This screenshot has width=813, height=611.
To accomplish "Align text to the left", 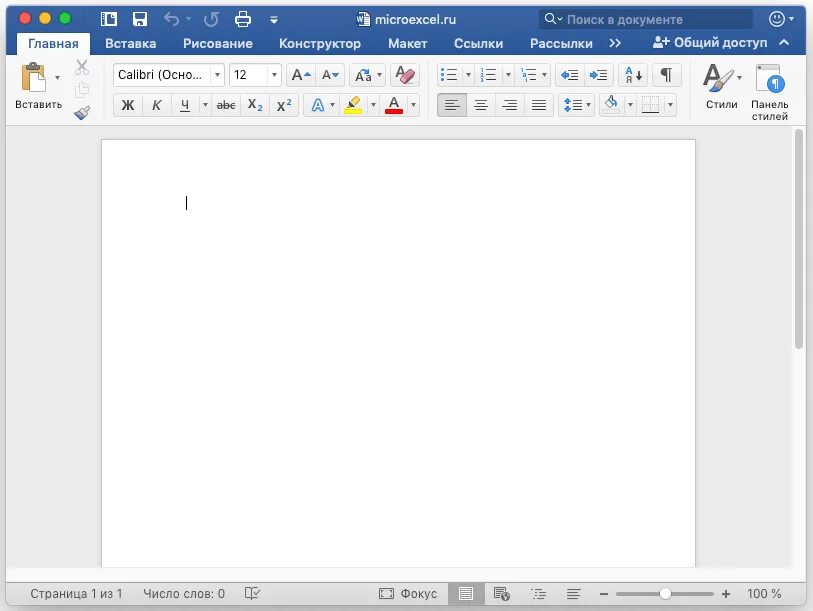I will [452, 105].
